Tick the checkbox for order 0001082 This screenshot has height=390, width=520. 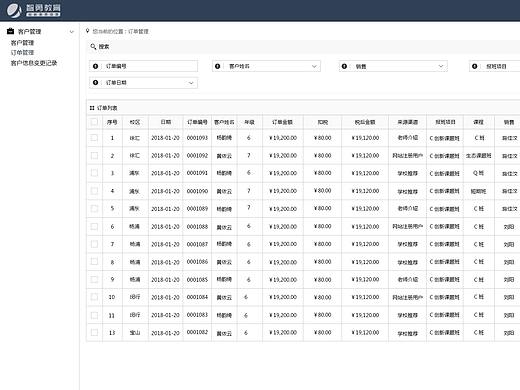(x=94, y=333)
